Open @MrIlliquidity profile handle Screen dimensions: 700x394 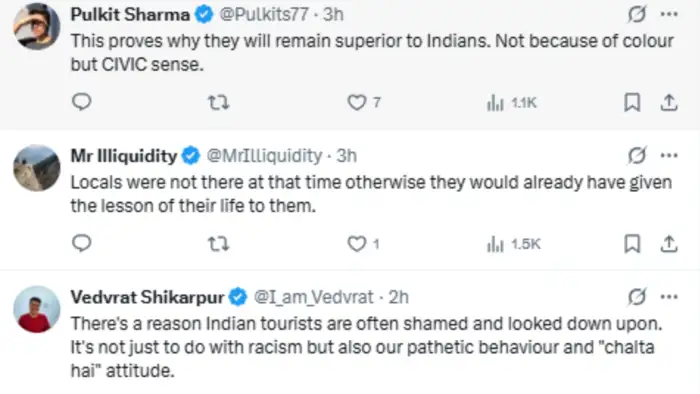(264, 156)
